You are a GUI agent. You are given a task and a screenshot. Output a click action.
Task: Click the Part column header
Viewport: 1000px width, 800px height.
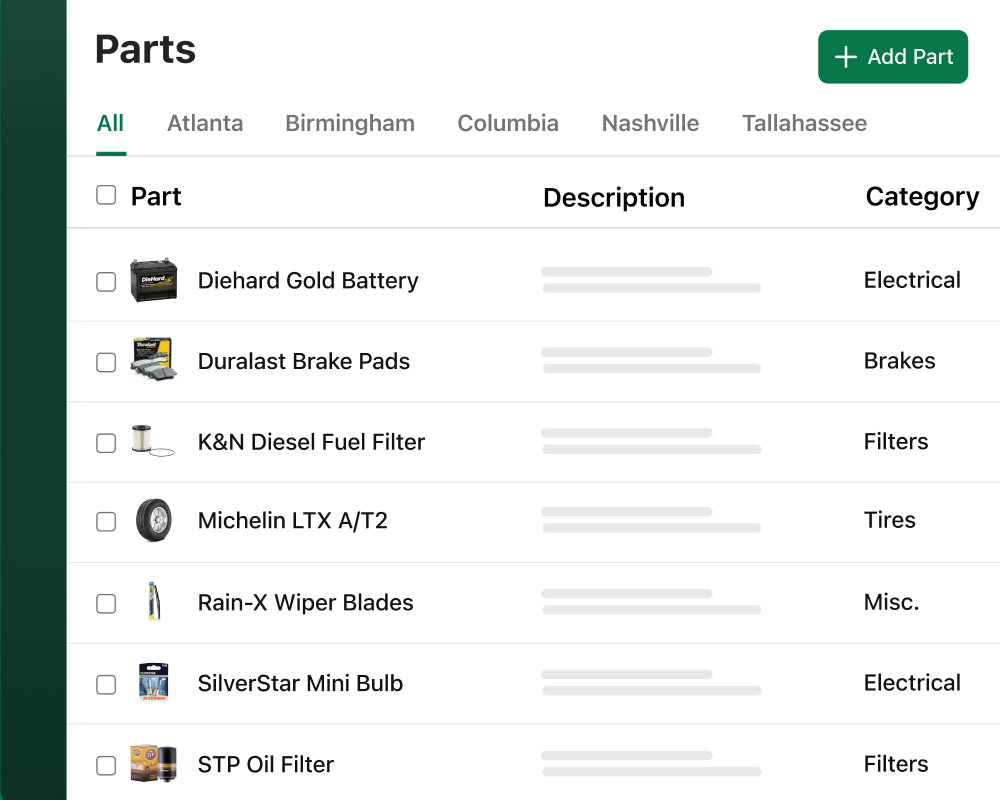(x=156, y=196)
